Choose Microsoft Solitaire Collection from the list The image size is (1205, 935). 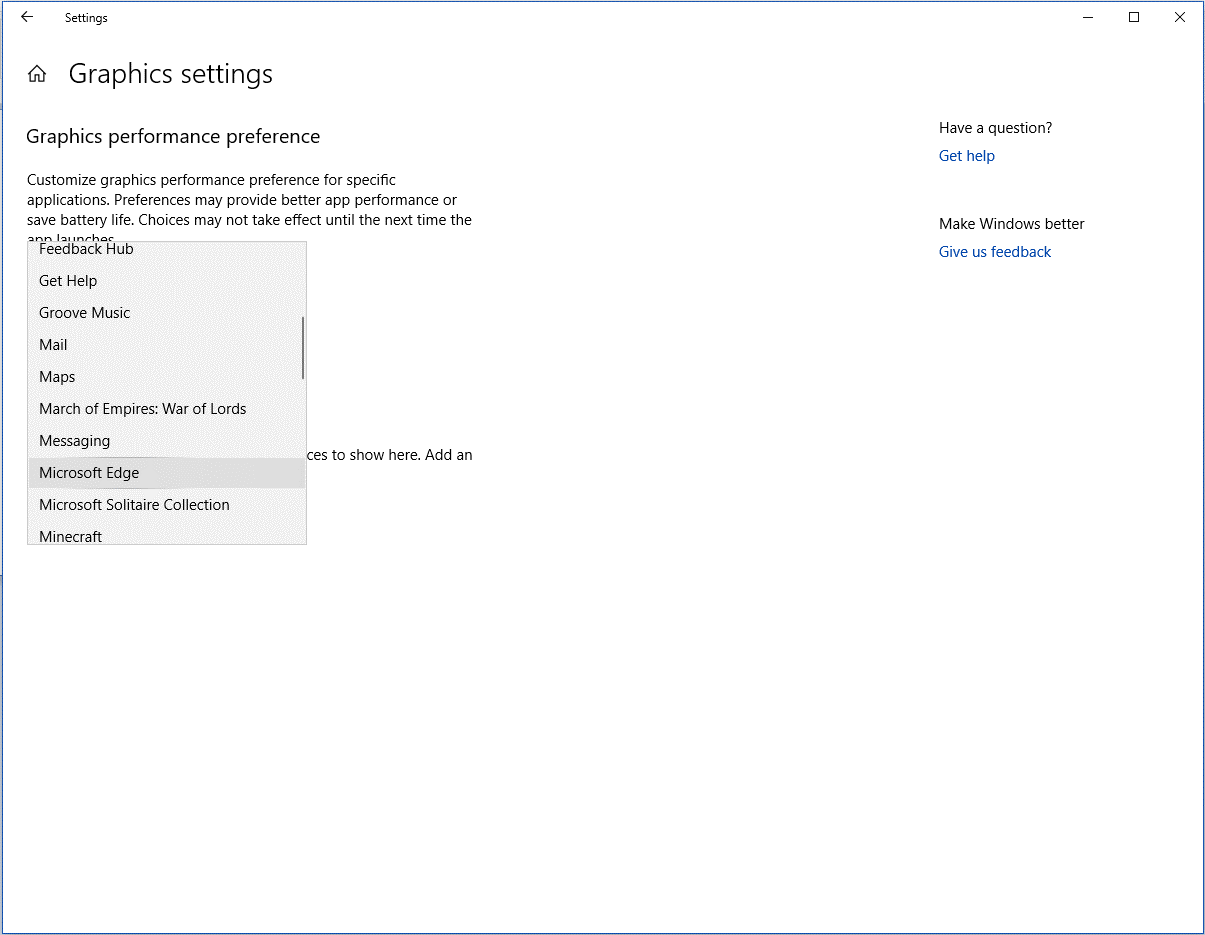point(167,505)
